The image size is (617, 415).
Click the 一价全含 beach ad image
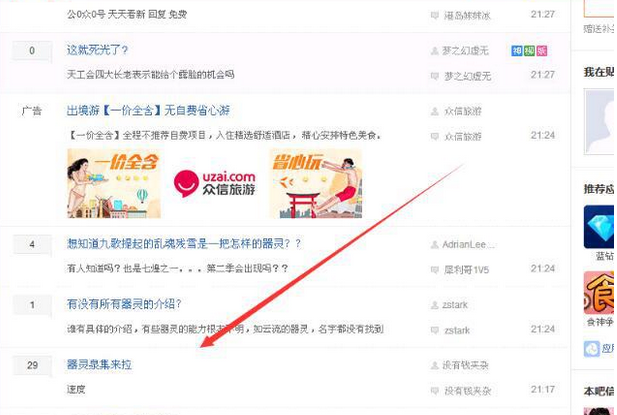(x=114, y=183)
